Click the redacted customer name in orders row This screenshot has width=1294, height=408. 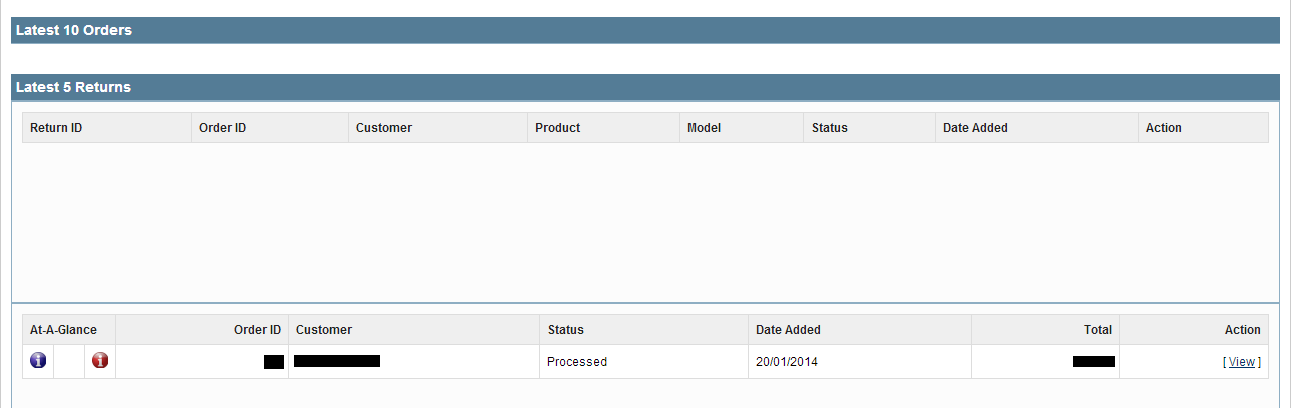(x=337, y=361)
